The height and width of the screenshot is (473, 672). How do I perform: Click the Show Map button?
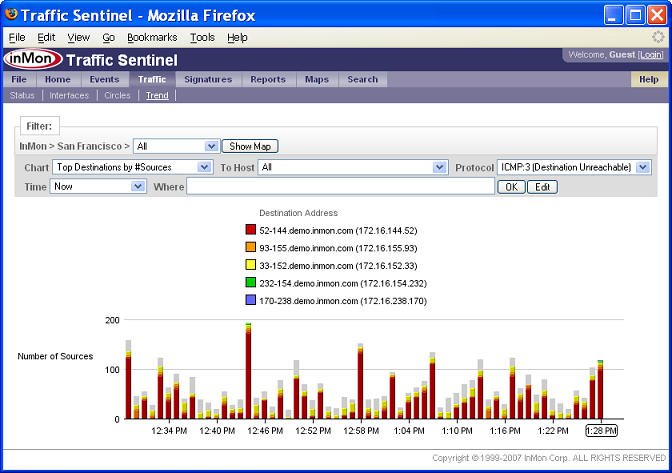tap(250, 146)
